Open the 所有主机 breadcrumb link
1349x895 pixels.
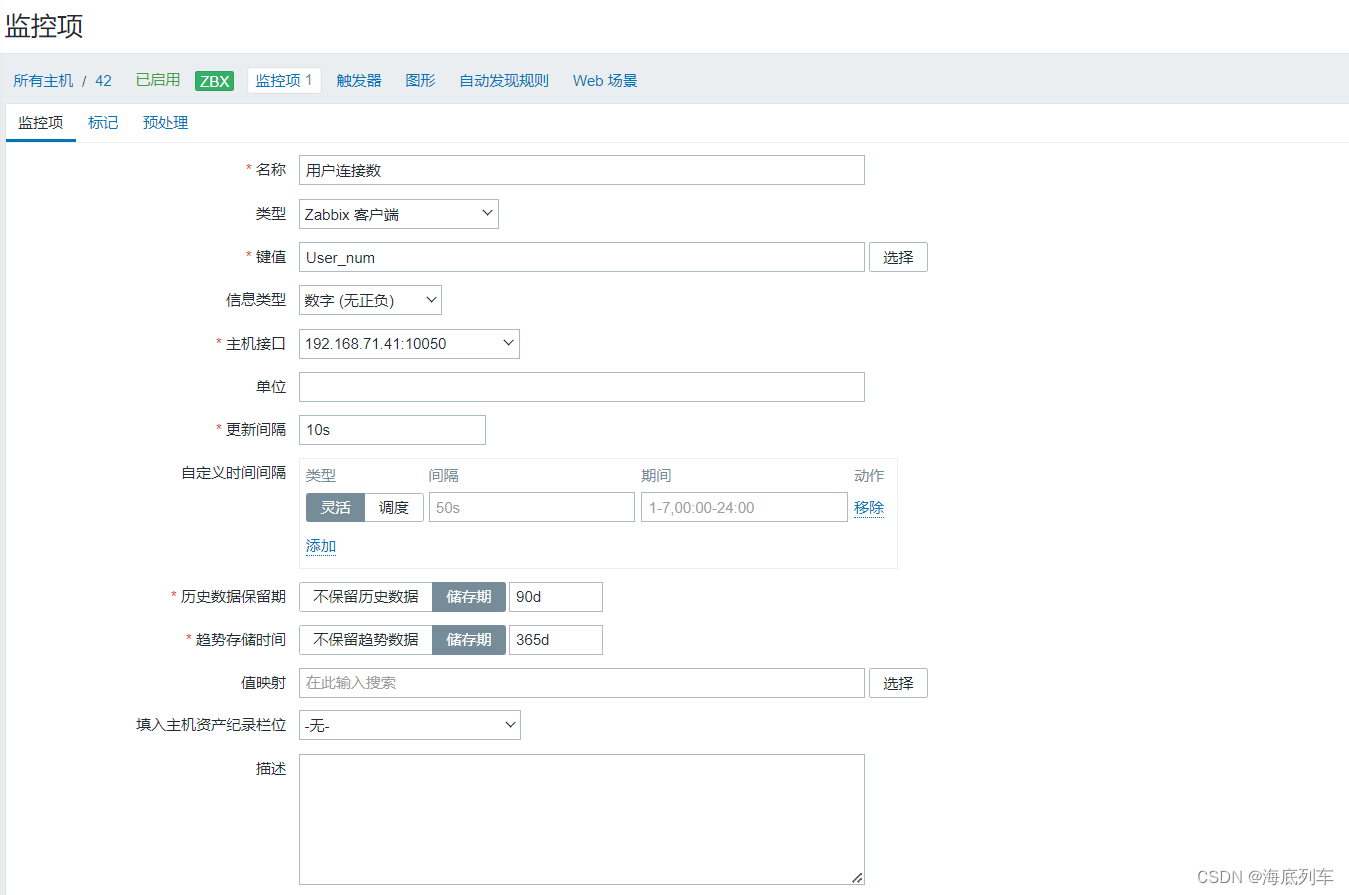pos(43,81)
